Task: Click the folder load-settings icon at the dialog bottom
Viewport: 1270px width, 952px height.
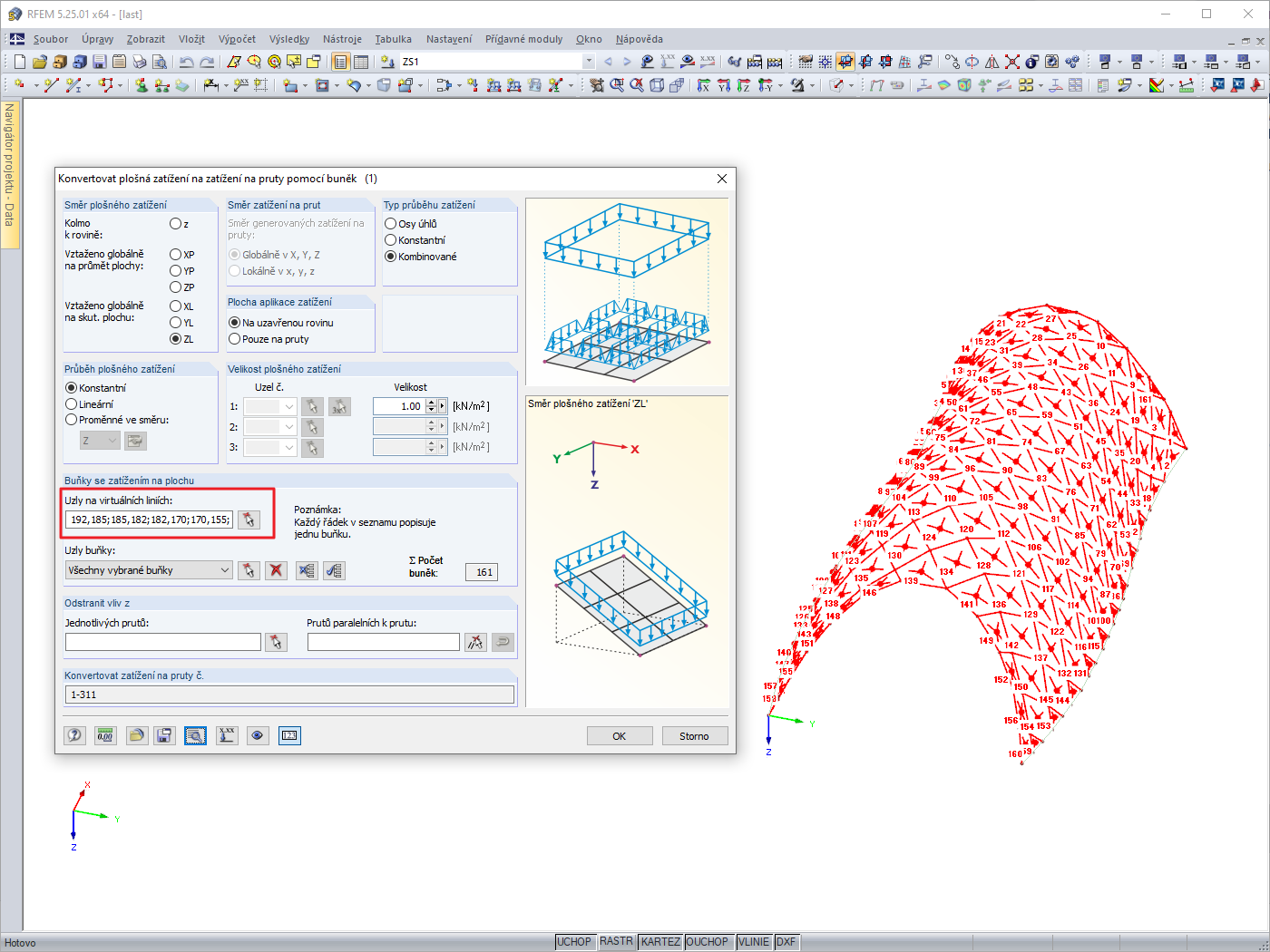Action: point(136,735)
